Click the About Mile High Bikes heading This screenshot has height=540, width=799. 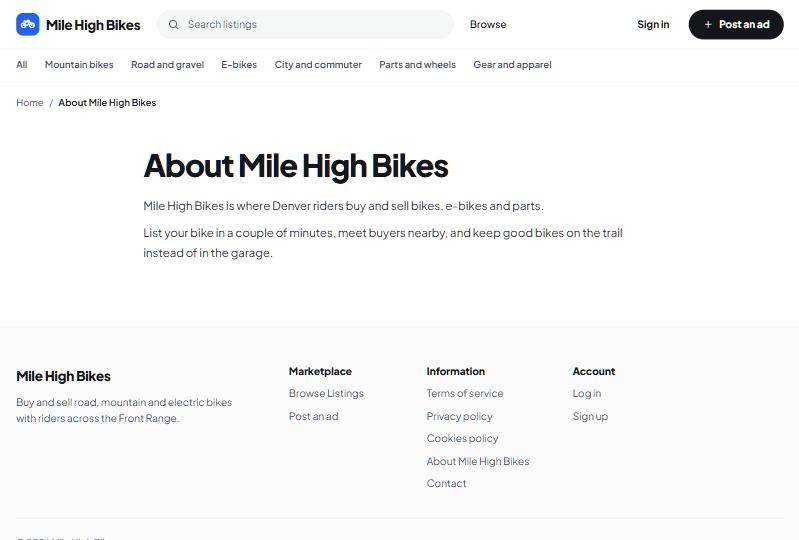pyautogui.click(x=296, y=166)
